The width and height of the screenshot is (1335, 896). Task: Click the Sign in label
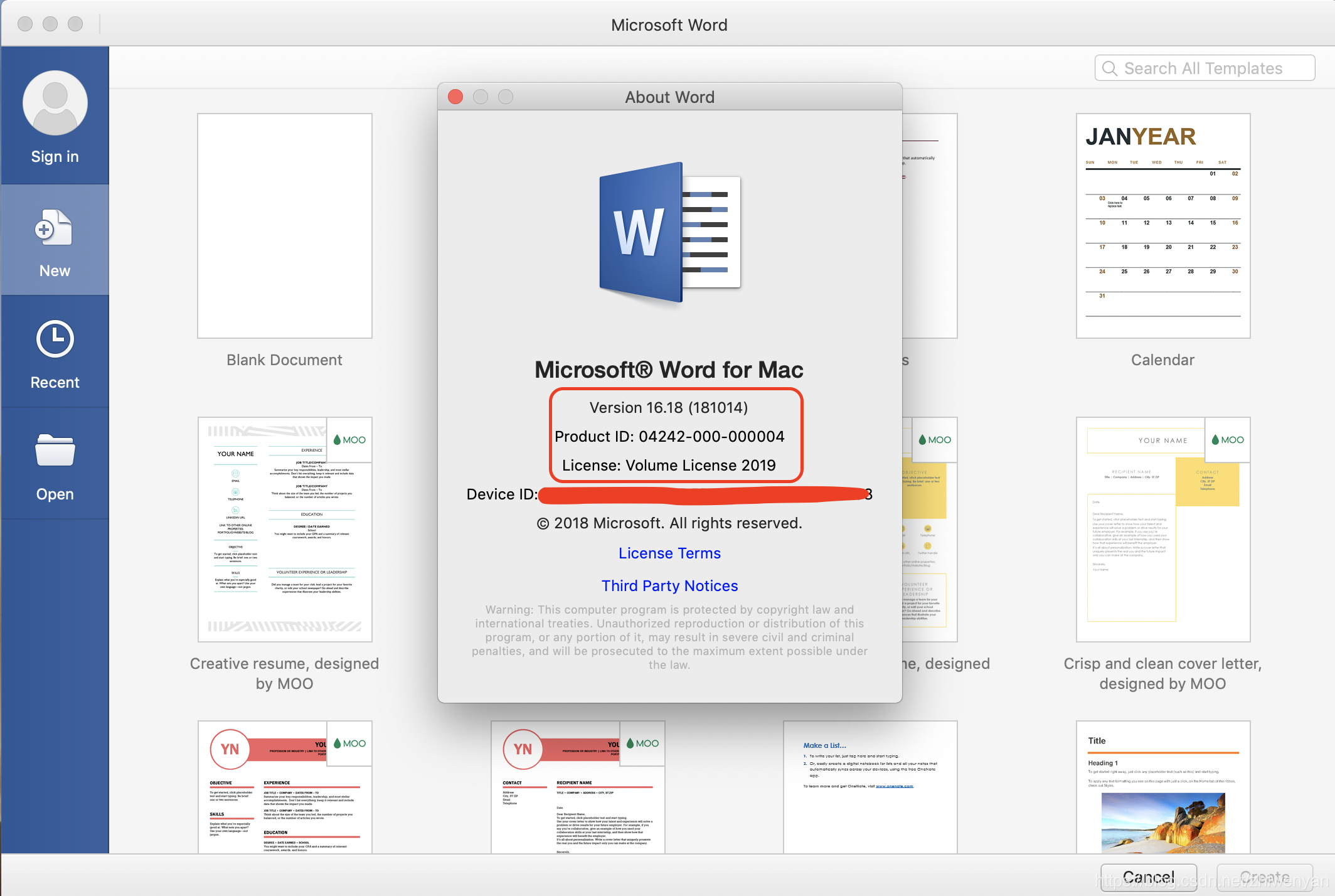tap(55, 156)
